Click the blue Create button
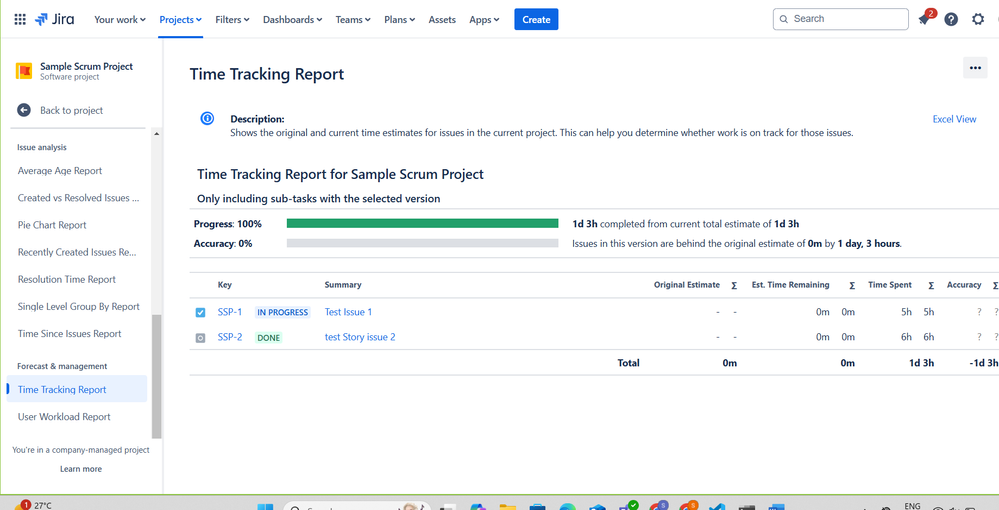Image resolution: width=999 pixels, height=510 pixels. click(x=536, y=19)
